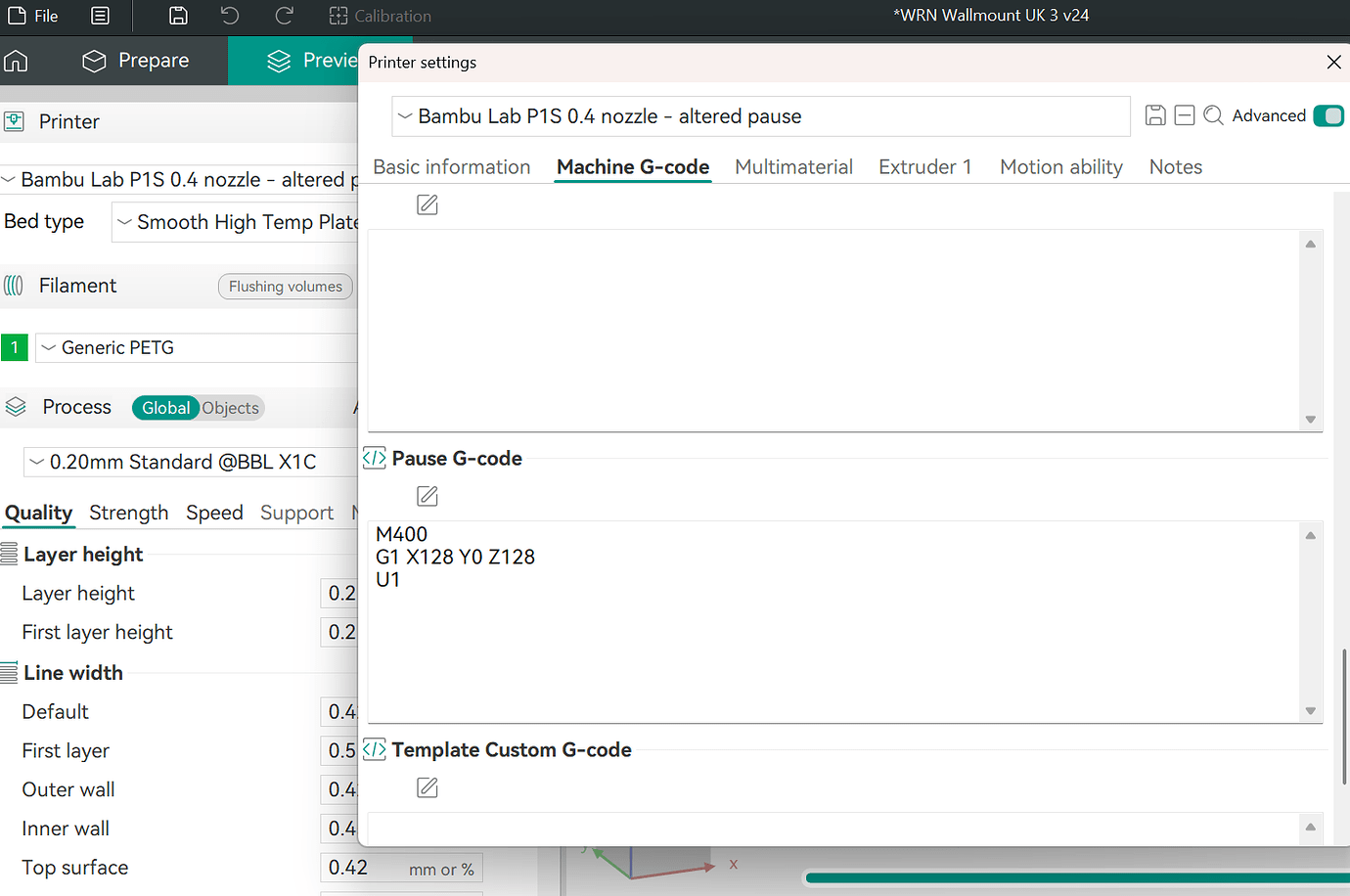Click the Home icon in main window
The width and height of the screenshot is (1350, 896).
pos(16,61)
